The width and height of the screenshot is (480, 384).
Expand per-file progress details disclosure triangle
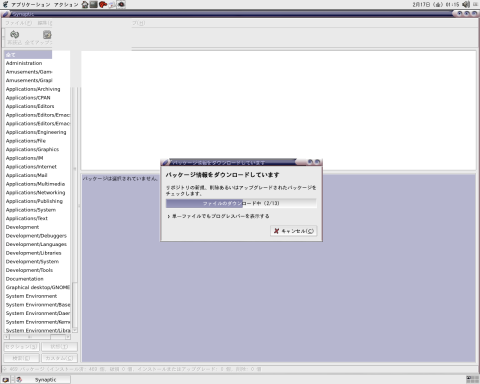tap(169, 216)
